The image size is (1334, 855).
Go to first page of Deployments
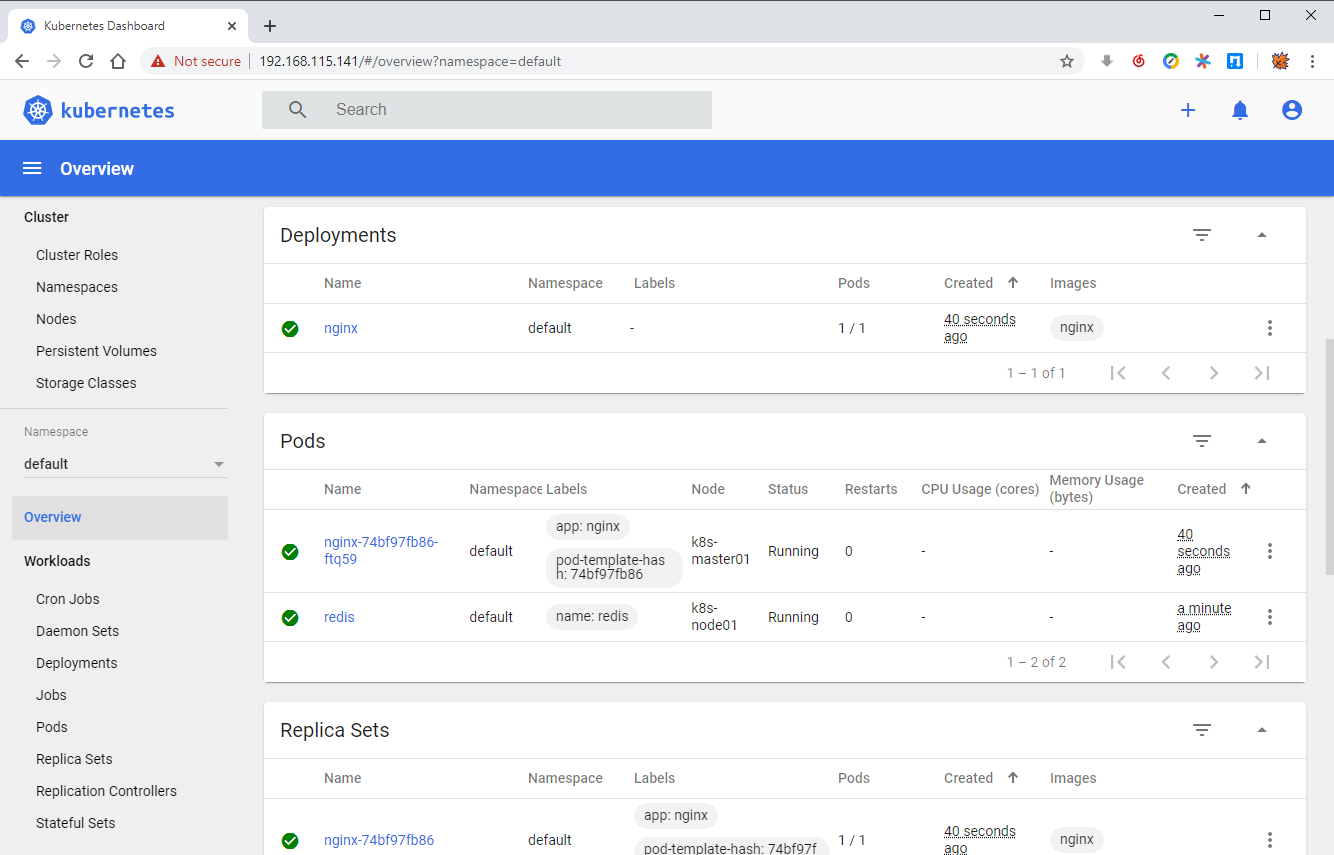[1118, 373]
